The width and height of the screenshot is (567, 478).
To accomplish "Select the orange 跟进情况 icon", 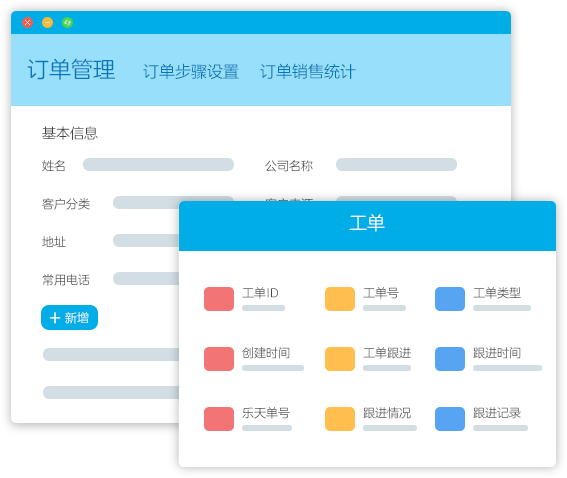I will click(340, 419).
